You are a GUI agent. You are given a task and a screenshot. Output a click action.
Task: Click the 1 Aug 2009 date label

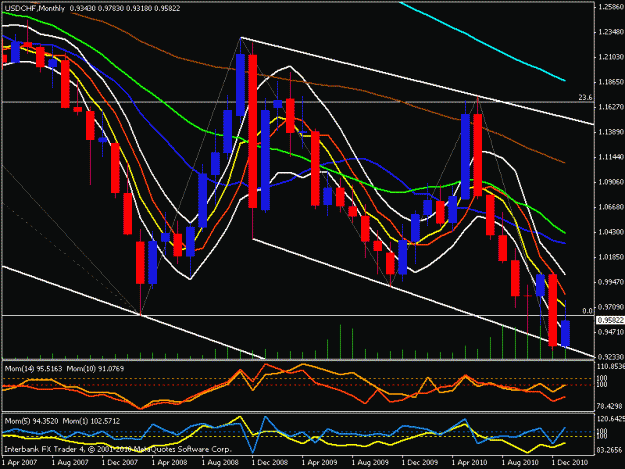click(370, 463)
